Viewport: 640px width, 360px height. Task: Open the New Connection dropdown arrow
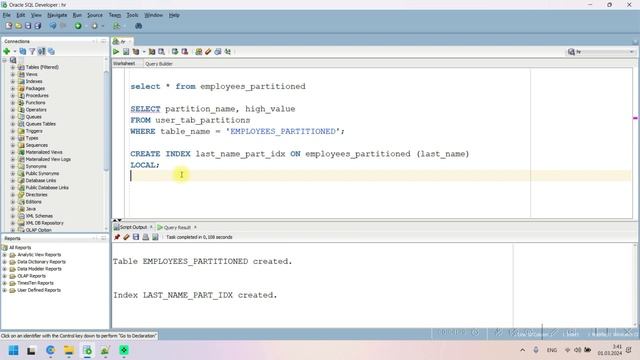pos(14,51)
